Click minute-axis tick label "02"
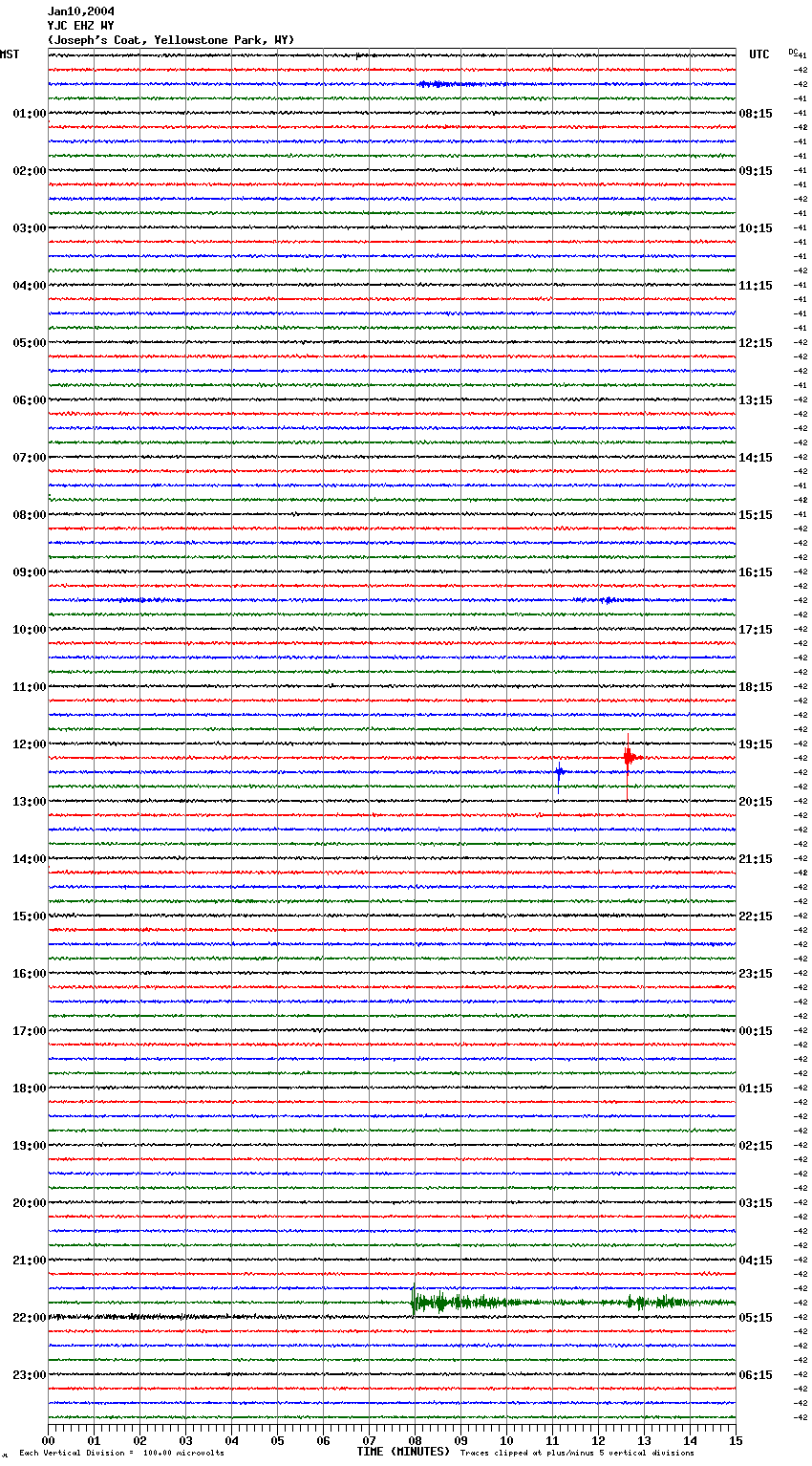 pos(139,1440)
